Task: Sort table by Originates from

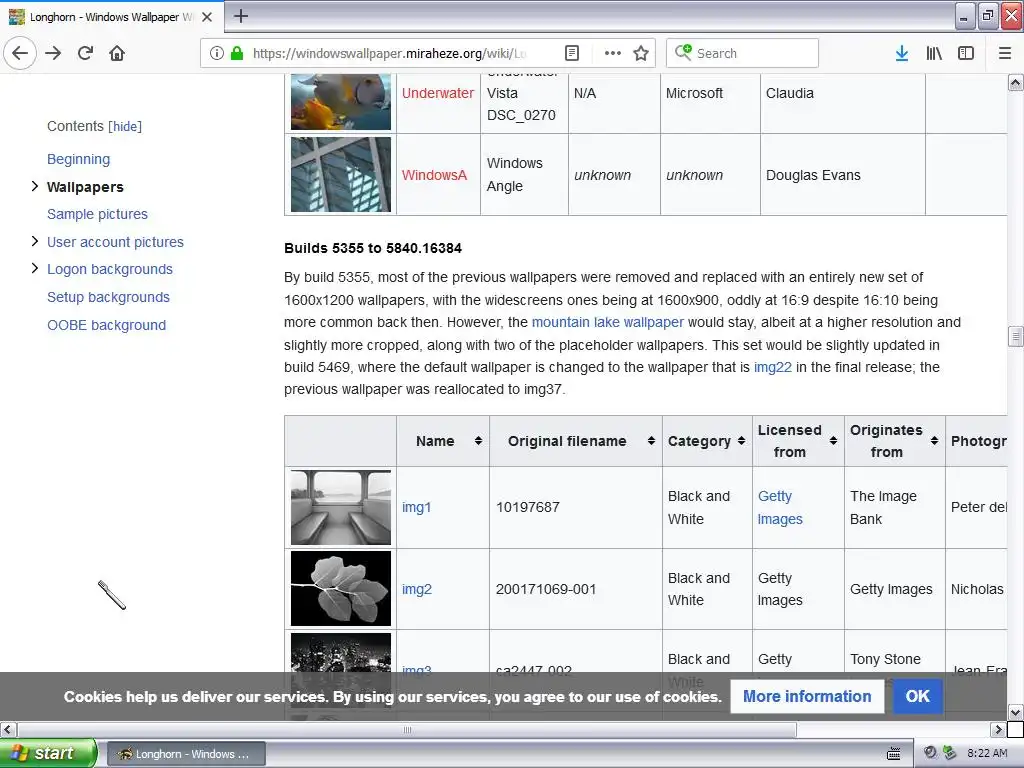Action: [895, 441]
